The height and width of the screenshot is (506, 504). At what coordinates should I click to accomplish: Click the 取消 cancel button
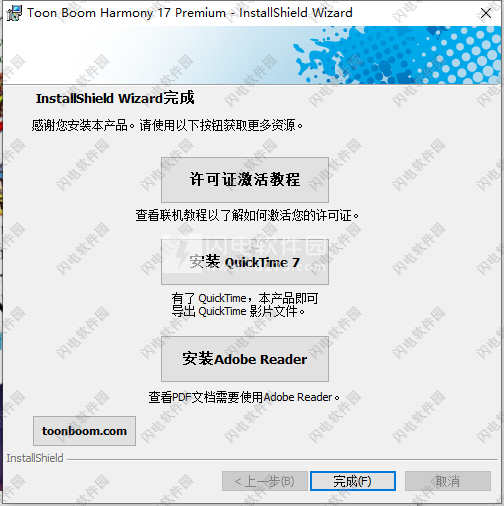pyautogui.click(x=448, y=481)
